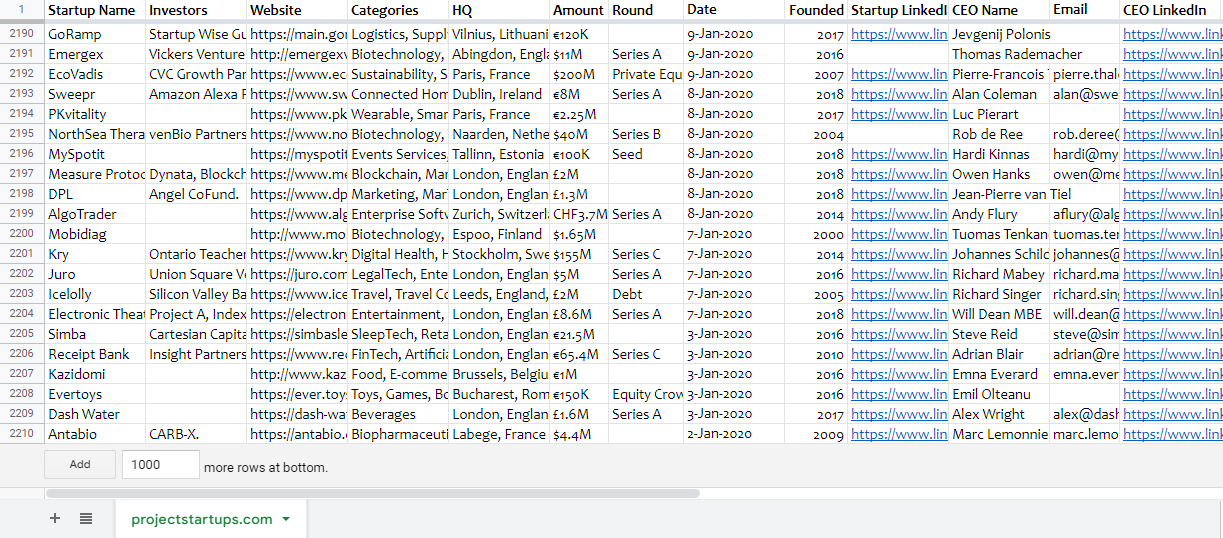Select the Dublin, Ireland HQ cell
The image size is (1223, 538).
[499, 94]
